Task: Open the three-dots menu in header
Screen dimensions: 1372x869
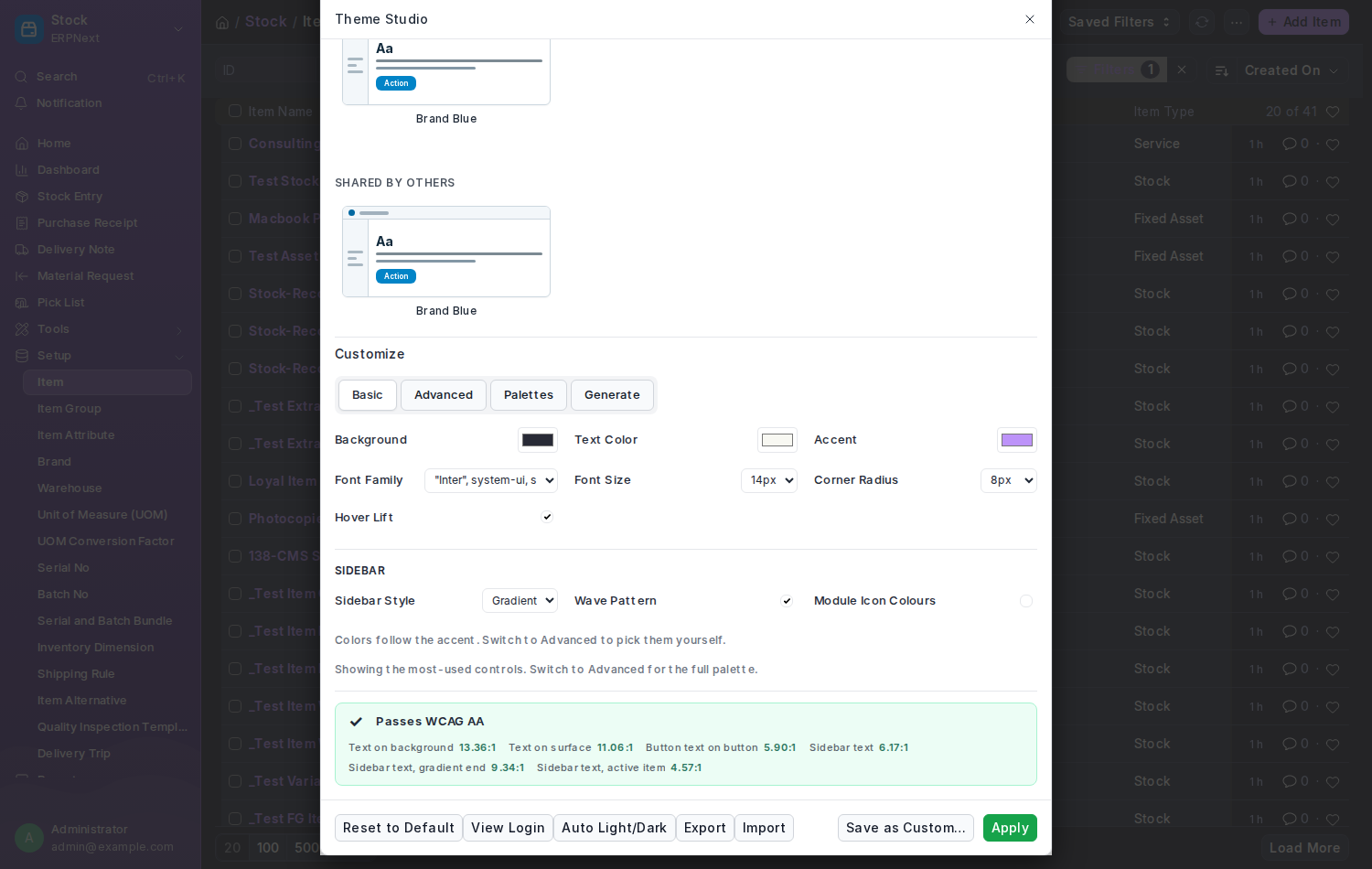Action: pos(1237,22)
